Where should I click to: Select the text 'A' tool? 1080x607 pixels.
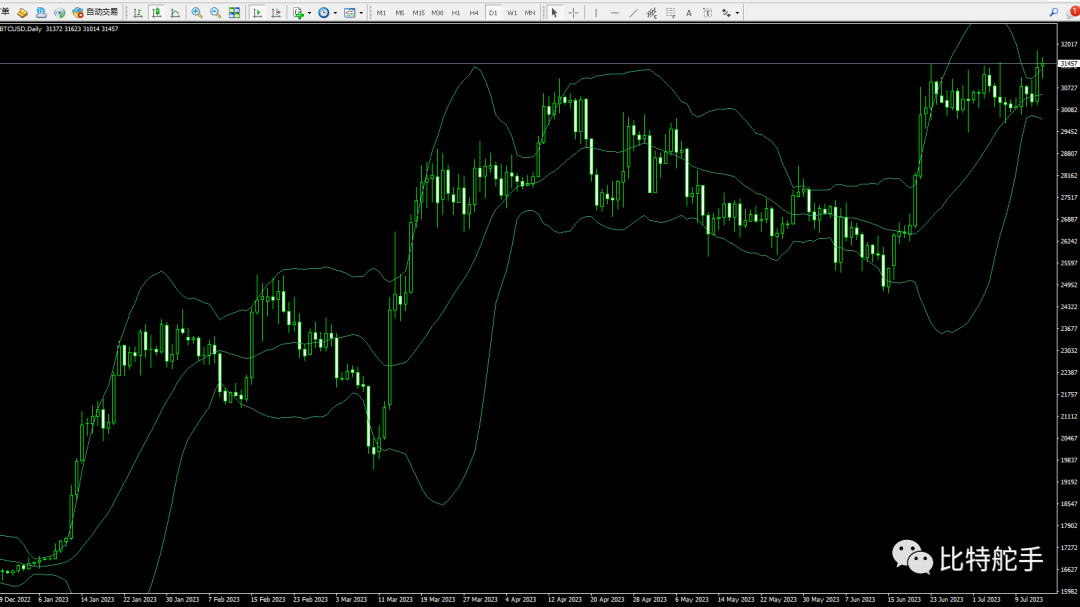point(689,12)
